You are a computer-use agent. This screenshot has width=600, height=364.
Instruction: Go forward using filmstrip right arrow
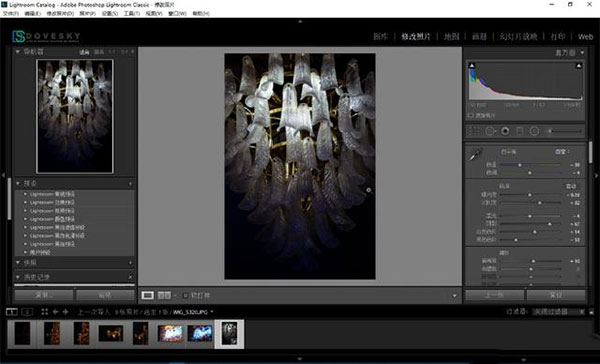tap(65, 312)
